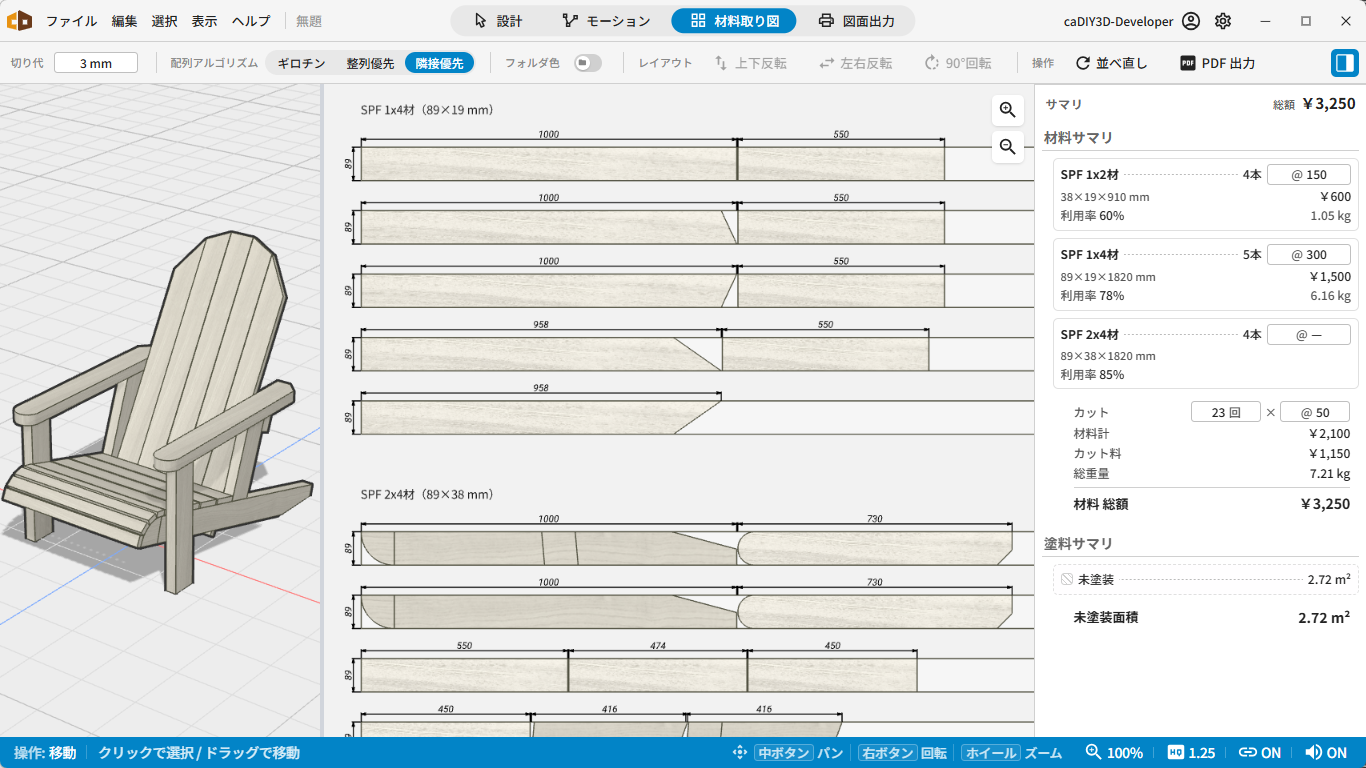Switch to the 設計 tab
The width and height of the screenshot is (1366, 768).
pos(498,21)
